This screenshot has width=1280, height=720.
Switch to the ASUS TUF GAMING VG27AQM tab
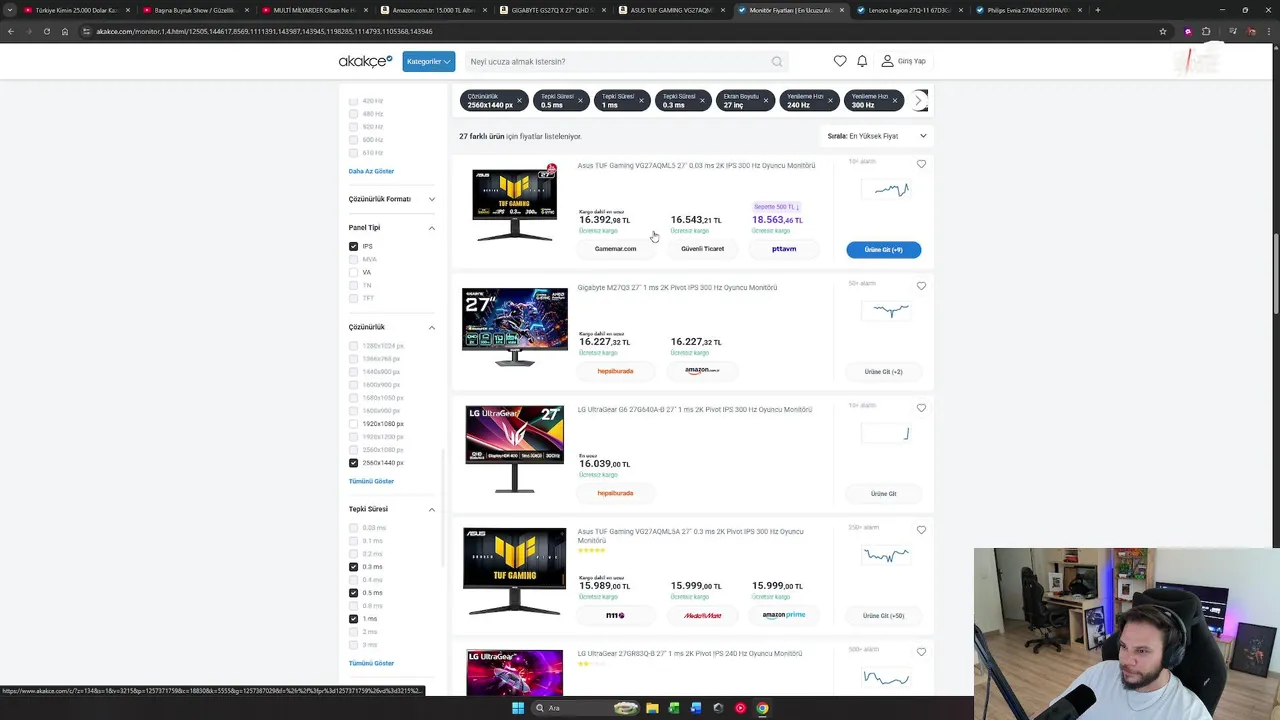click(x=671, y=10)
